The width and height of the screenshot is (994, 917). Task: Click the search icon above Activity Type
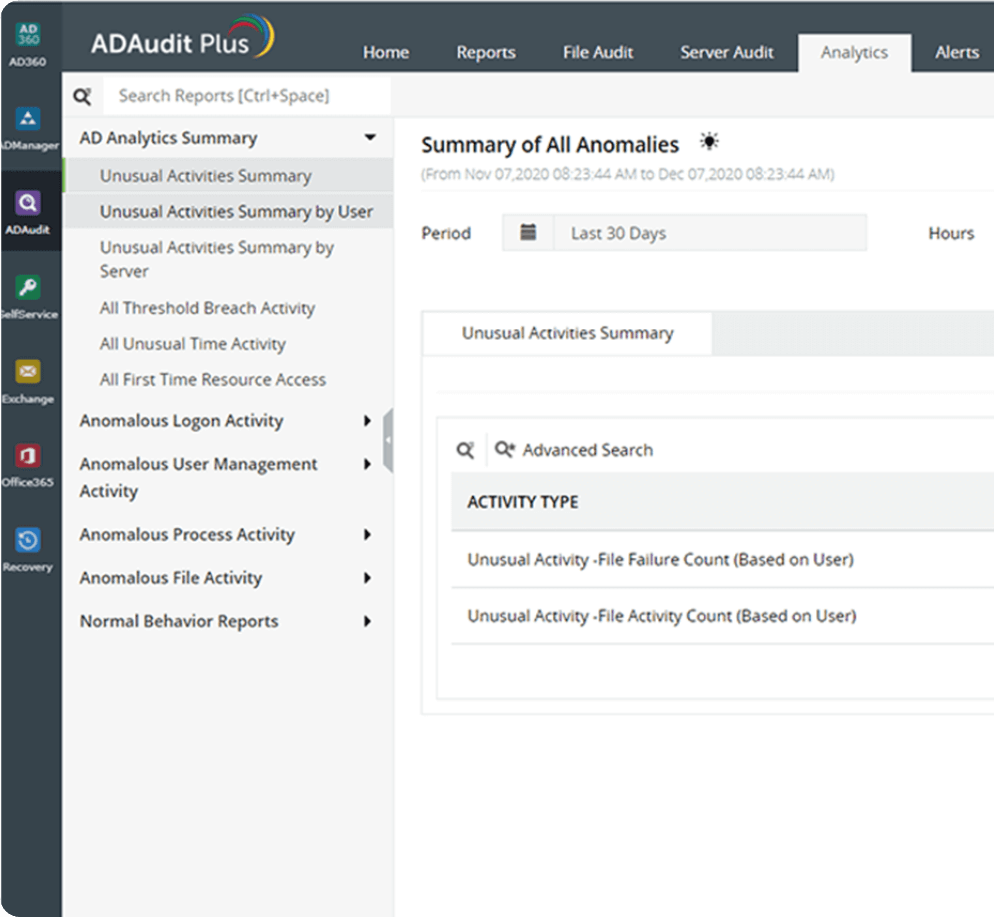[465, 451]
